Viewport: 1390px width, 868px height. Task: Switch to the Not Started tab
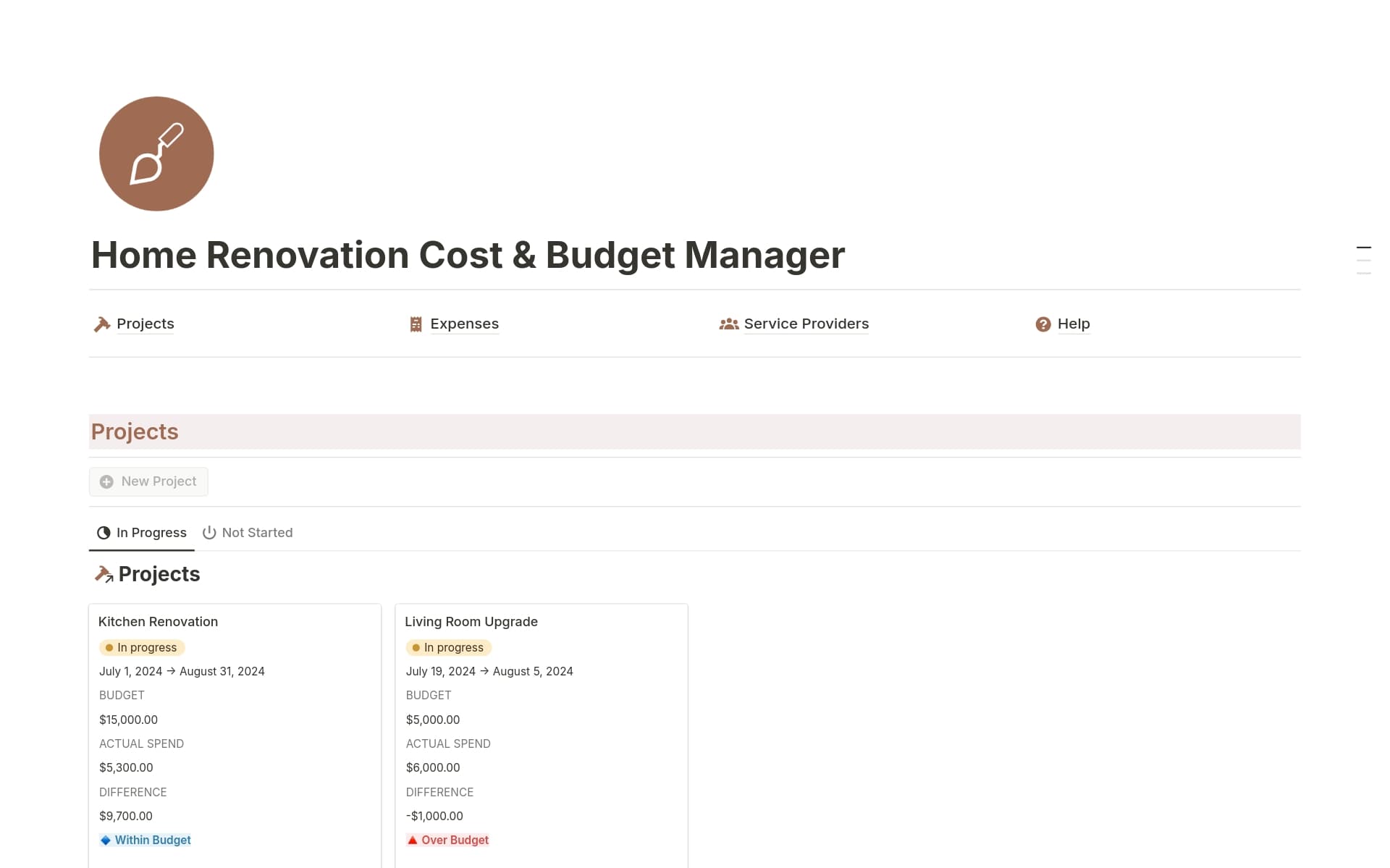coord(257,532)
